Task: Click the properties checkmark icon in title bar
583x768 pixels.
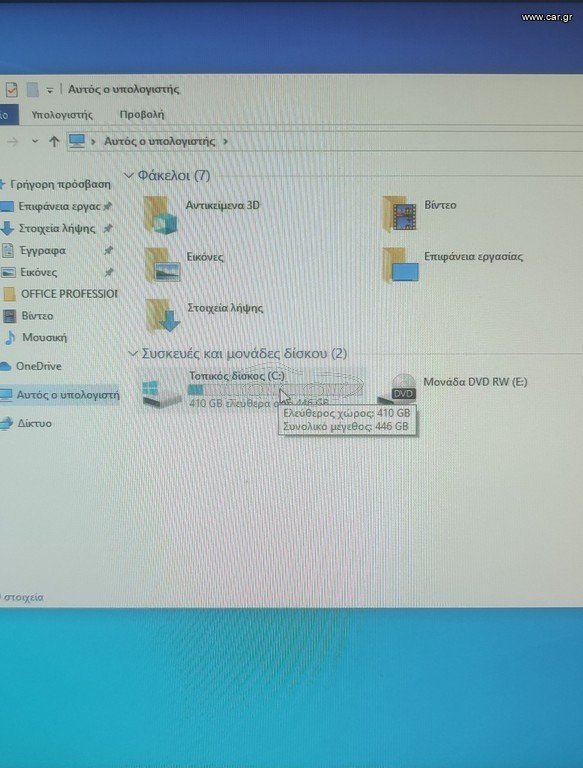Action: (x=11, y=90)
